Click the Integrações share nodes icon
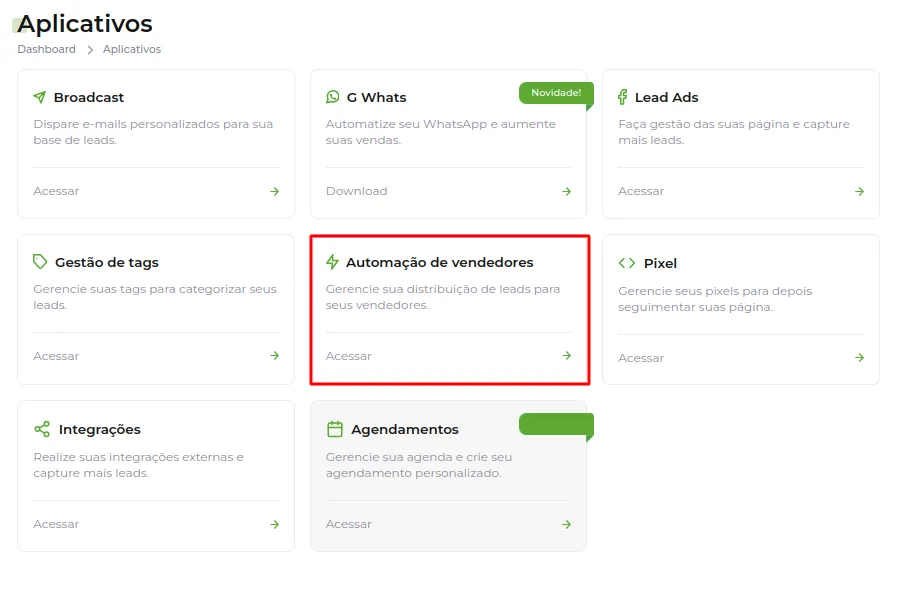Screen dimensions: 901x589 pos(42,429)
